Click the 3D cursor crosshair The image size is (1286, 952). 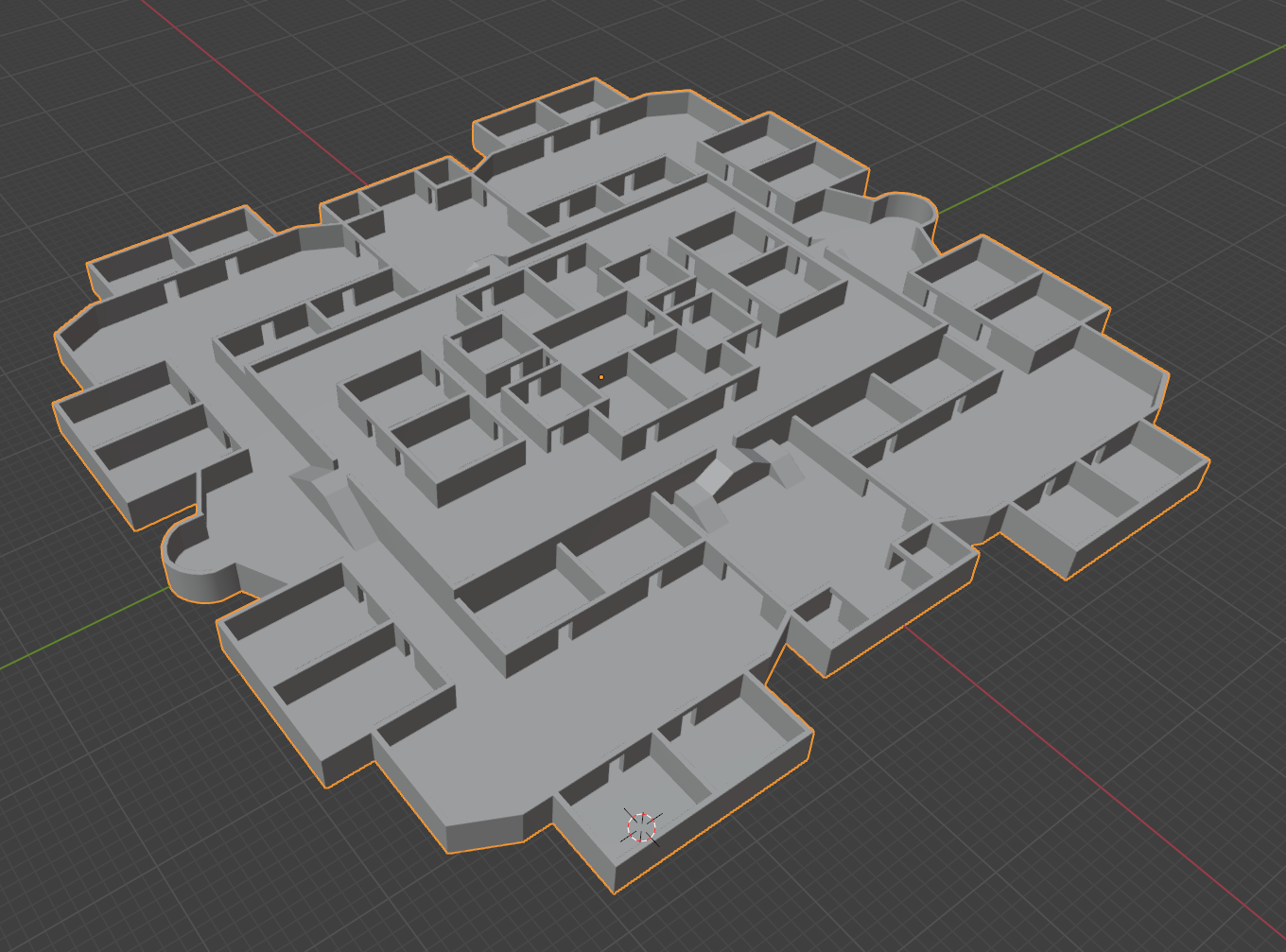click(641, 826)
